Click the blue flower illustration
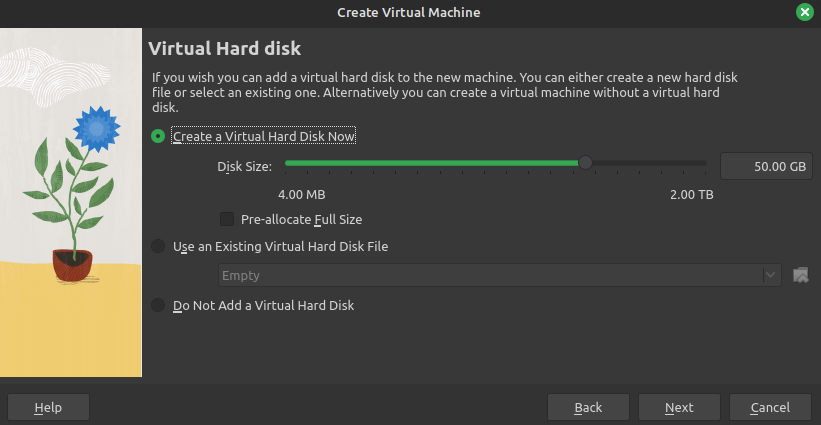The width and height of the screenshot is (821, 425). [x=97, y=128]
